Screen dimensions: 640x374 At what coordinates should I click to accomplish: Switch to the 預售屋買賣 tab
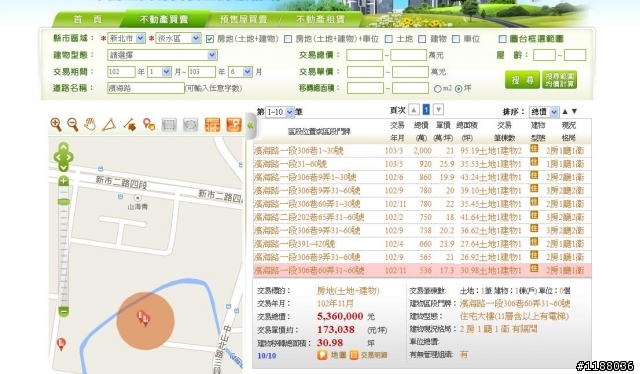pos(244,19)
